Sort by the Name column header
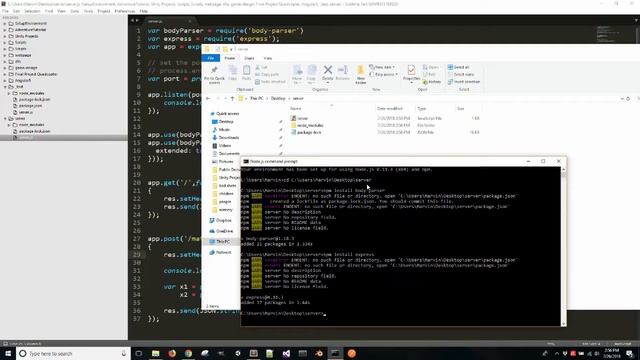The height and width of the screenshot is (360, 640). tap(296, 109)
